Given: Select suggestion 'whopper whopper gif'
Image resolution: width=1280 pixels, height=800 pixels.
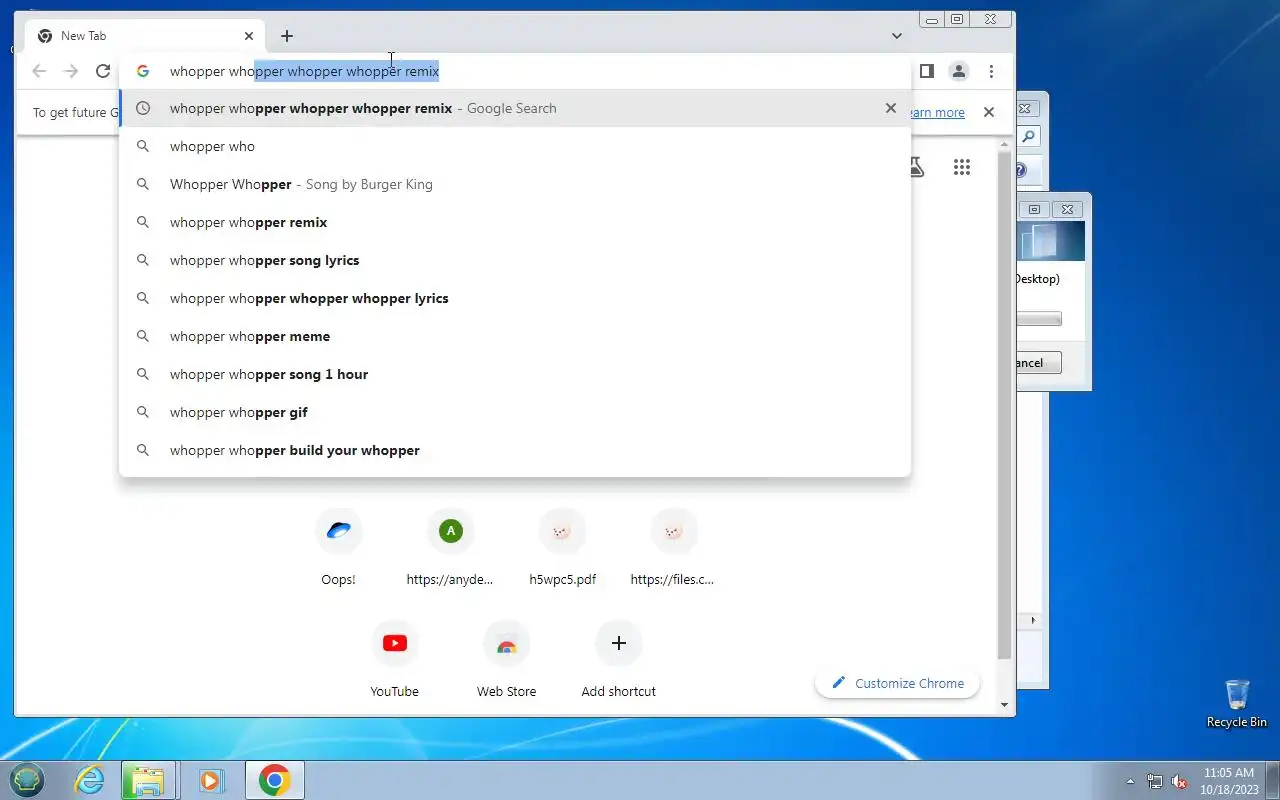Looking at the screenshot, I should pos(515,412).
